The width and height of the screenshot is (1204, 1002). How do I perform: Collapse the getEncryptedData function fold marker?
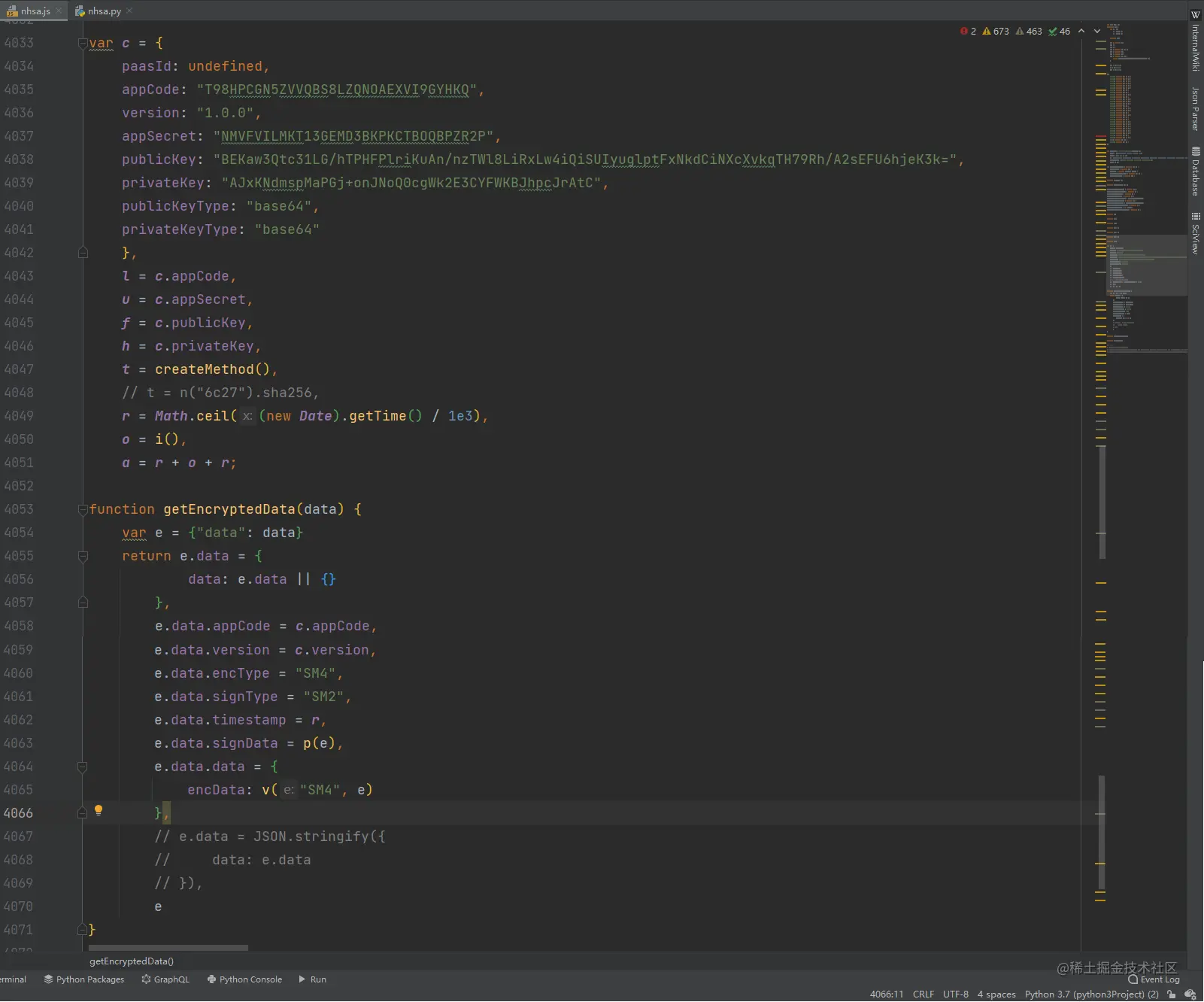(x=83, y=509)
